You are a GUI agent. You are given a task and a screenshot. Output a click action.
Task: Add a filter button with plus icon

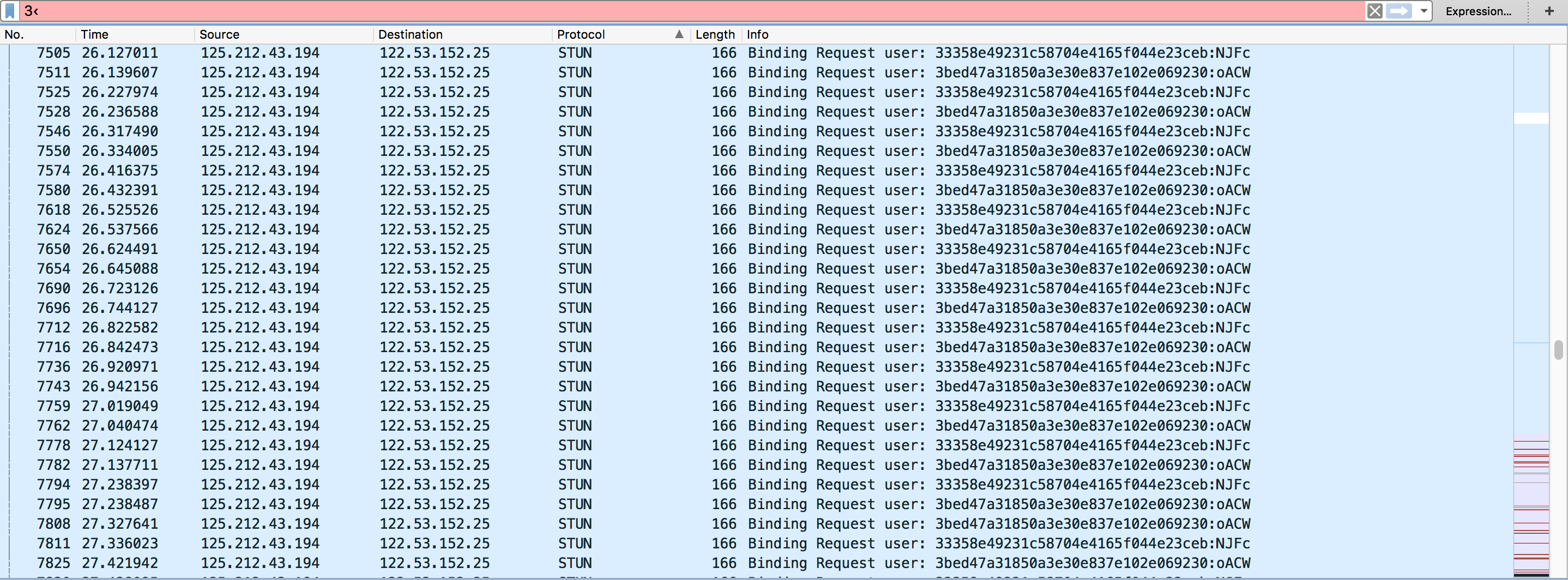click(1548, 11)
